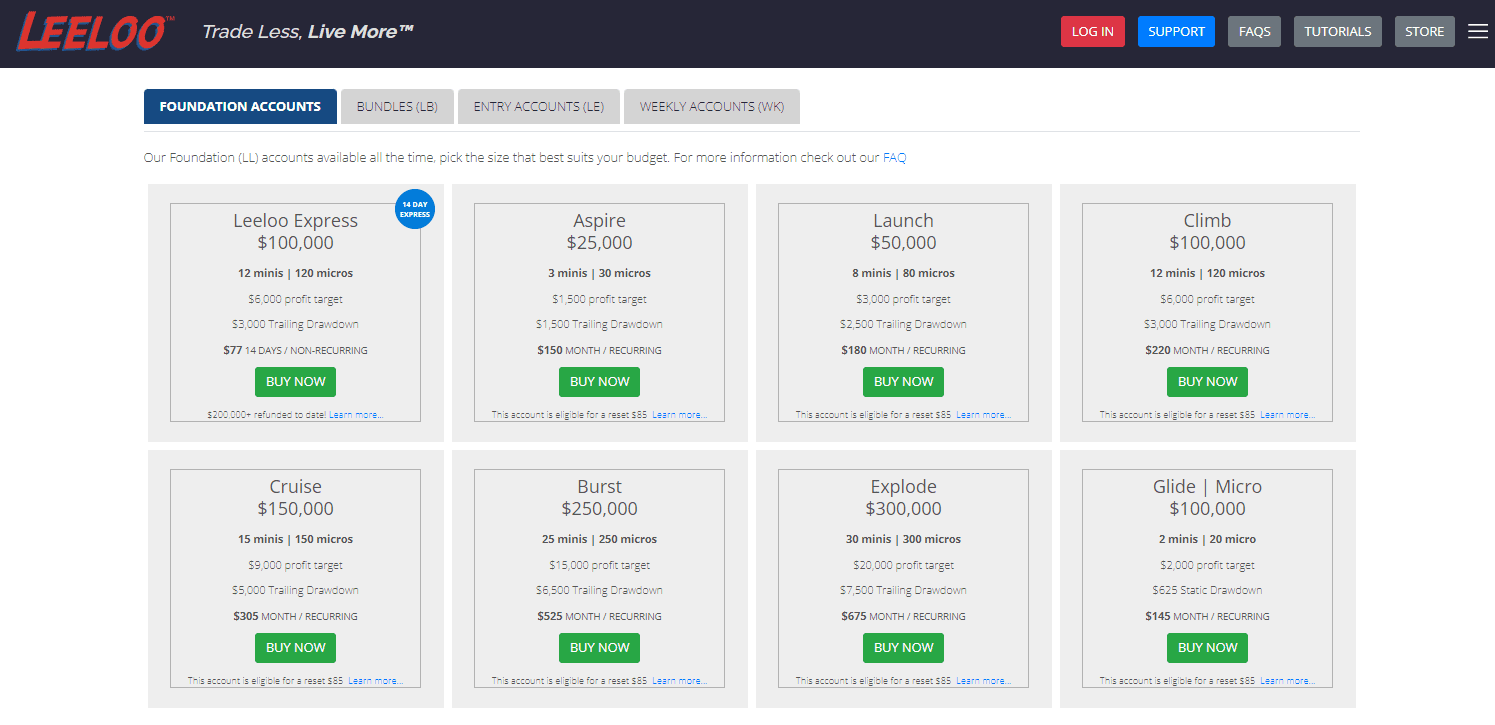
Task: Open the TUTORIALS page
Action: [1337, 31]
